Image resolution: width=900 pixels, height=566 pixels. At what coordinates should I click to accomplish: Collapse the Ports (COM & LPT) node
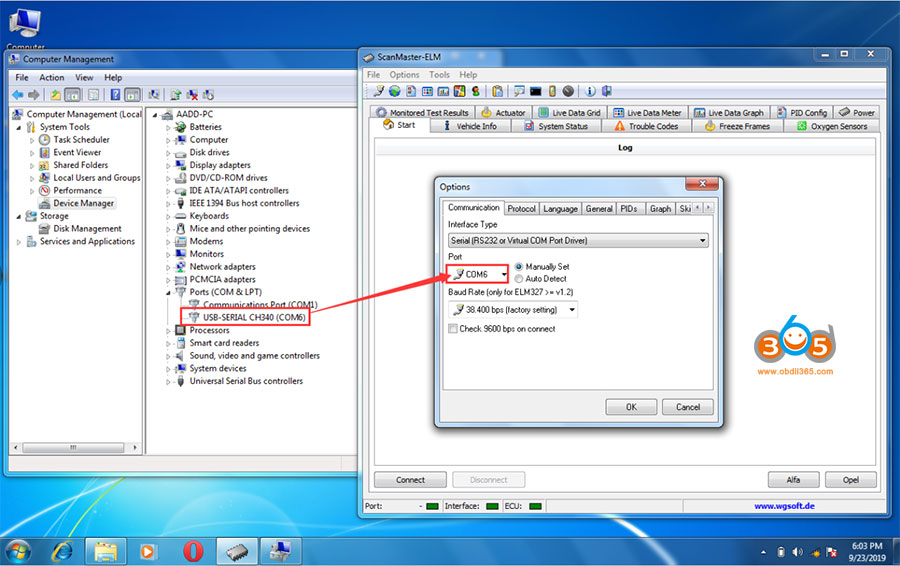point(168,293)
